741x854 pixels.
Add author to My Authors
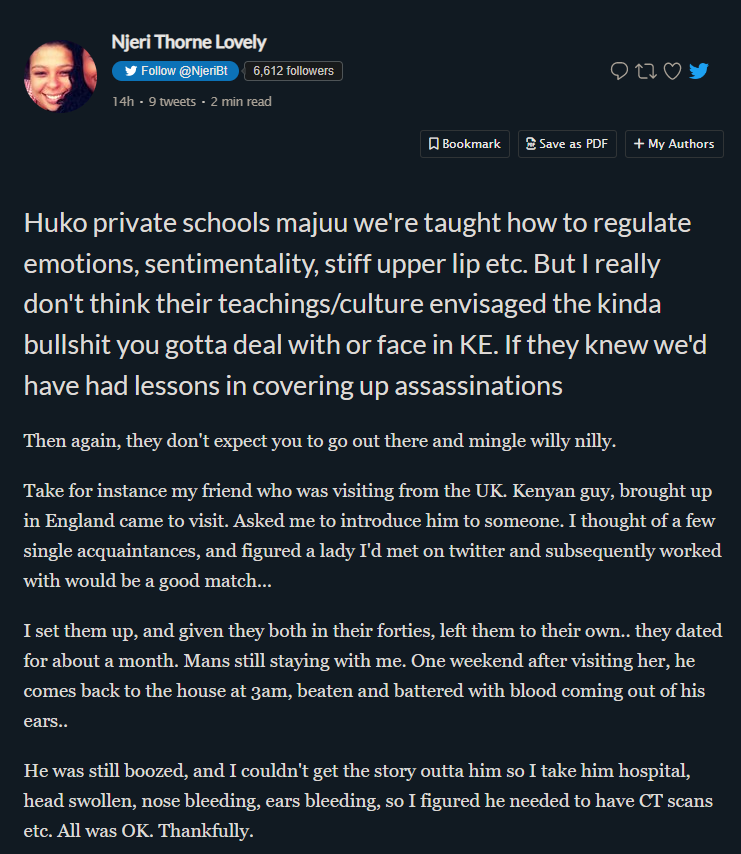pos(674,144)
